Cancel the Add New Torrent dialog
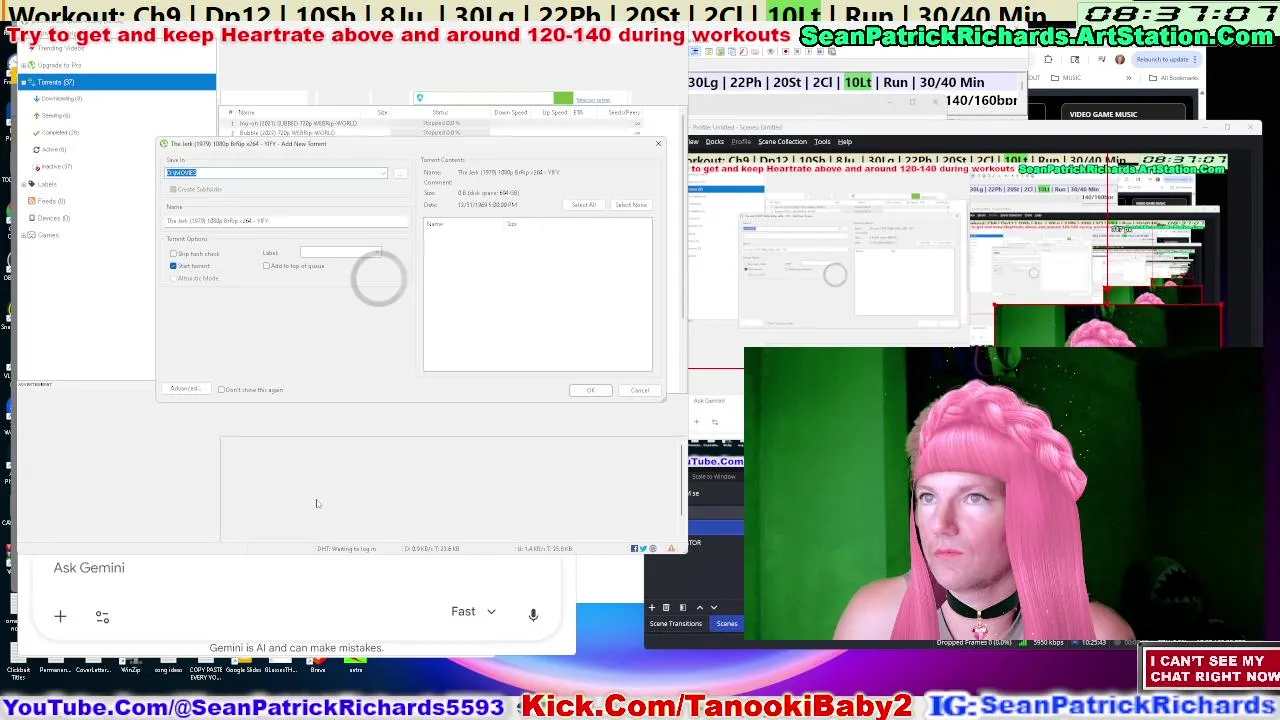Screen dimensions: 1280x720 tap(640, 390)
